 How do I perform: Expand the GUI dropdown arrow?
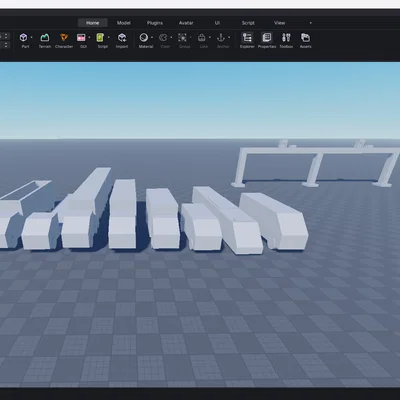coord(89,38)
